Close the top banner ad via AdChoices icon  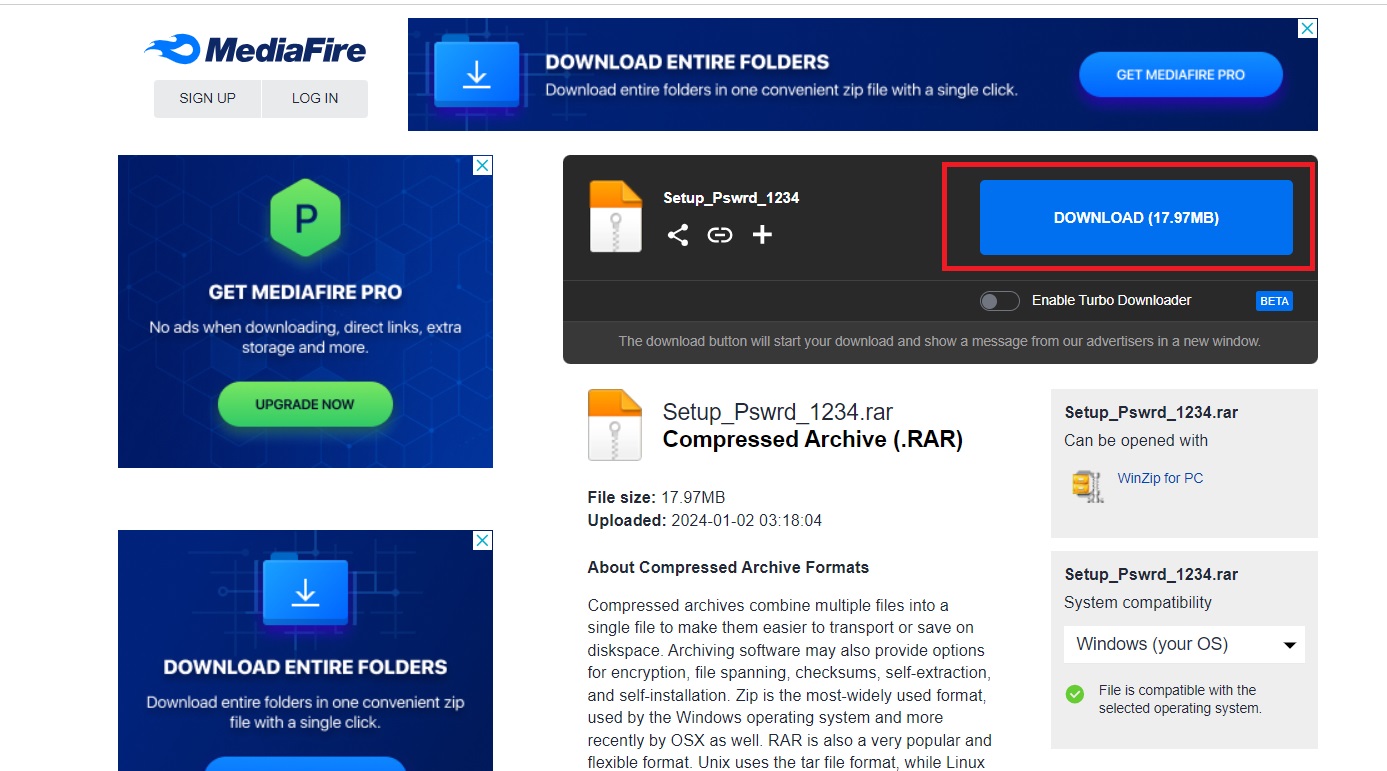[1307, 28]
